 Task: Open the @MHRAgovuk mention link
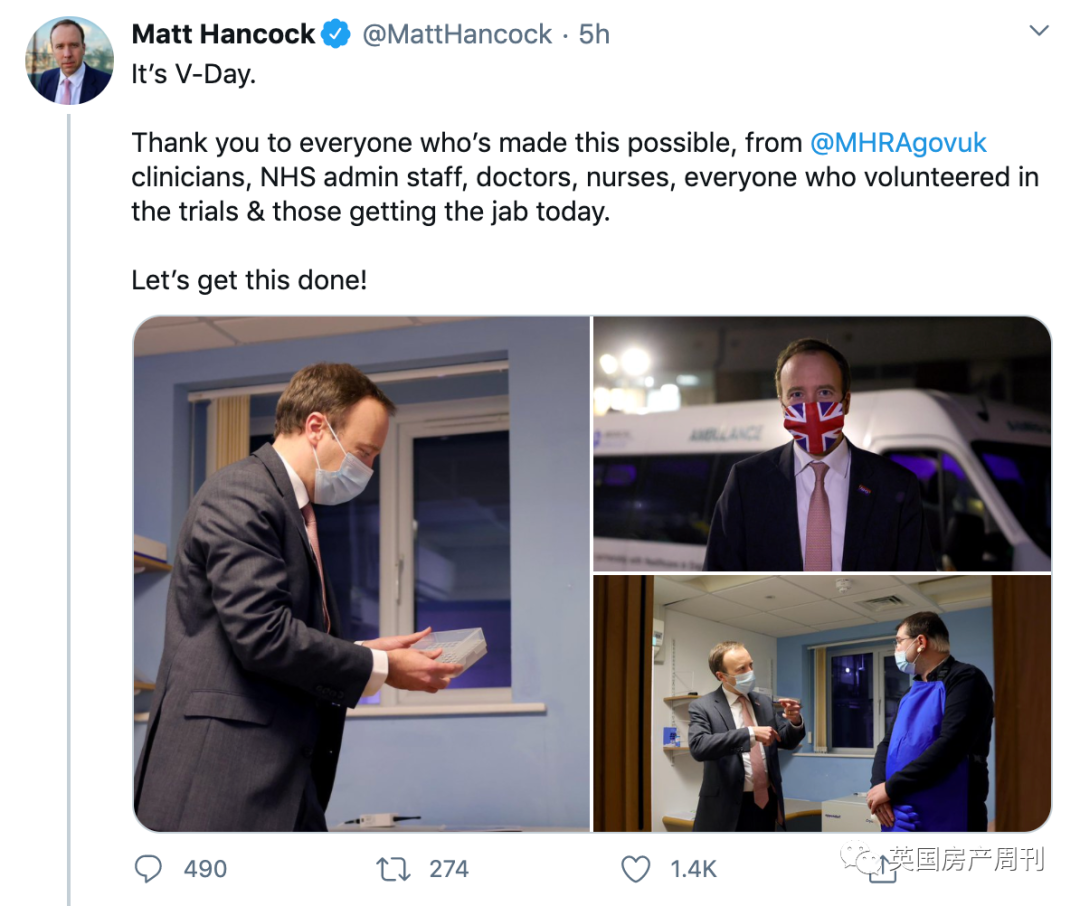(x=897, y=142)
